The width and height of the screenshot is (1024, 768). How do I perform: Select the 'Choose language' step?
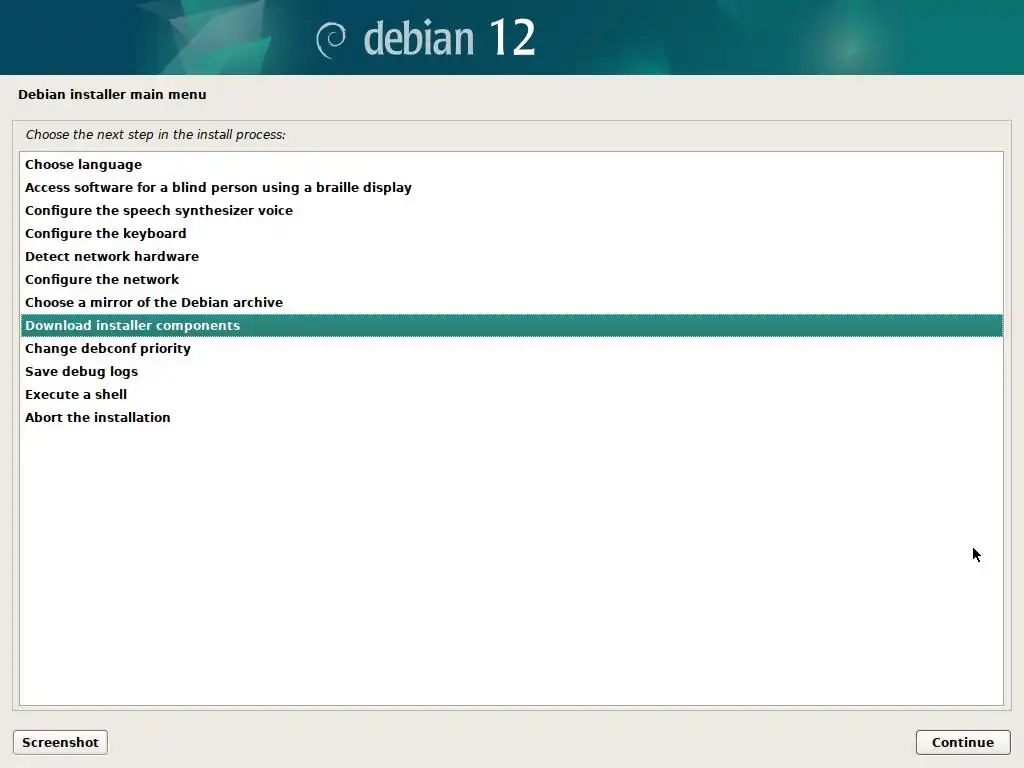[x=511, y=165]
